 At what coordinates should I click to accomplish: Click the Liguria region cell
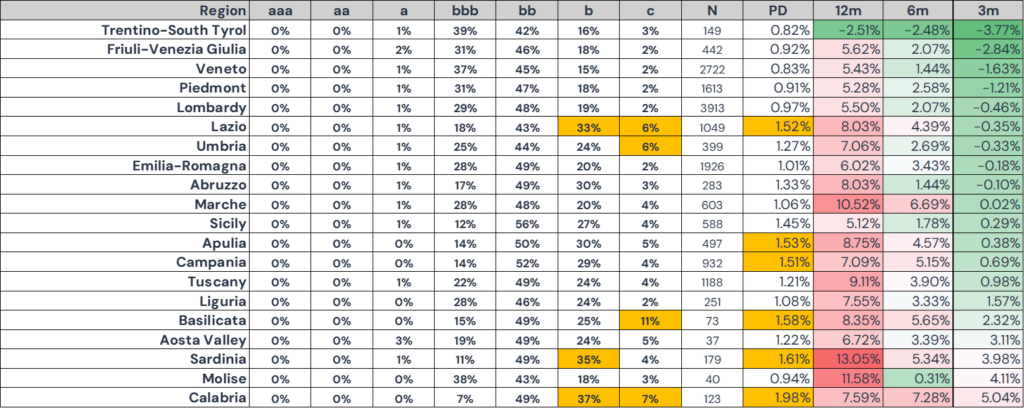pyautogui.click(x=125, y=301)
